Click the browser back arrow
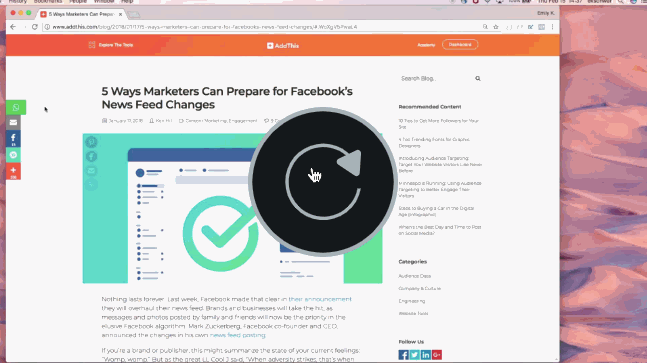 pyautogui.click(x=13, y=27)
